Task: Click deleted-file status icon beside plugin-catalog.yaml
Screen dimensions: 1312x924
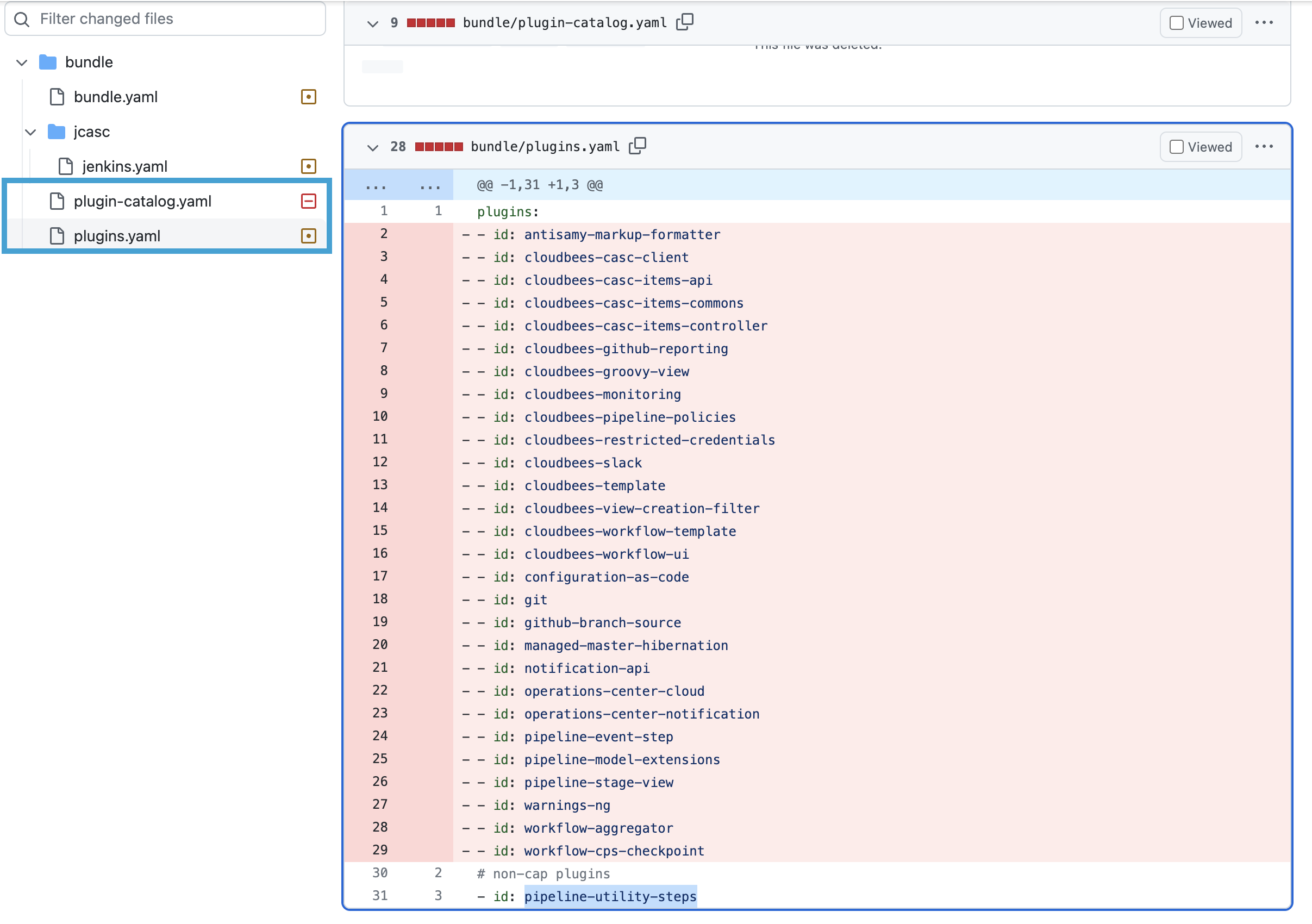Action: click(309, 201)
